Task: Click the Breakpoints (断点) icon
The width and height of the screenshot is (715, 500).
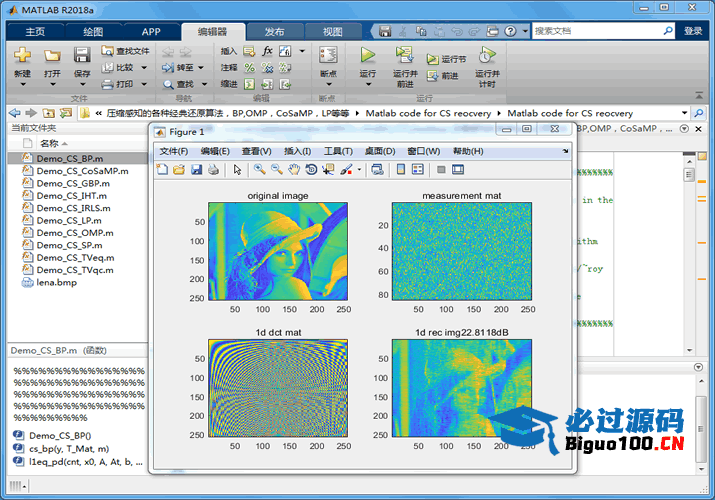Action: (328, 55)
